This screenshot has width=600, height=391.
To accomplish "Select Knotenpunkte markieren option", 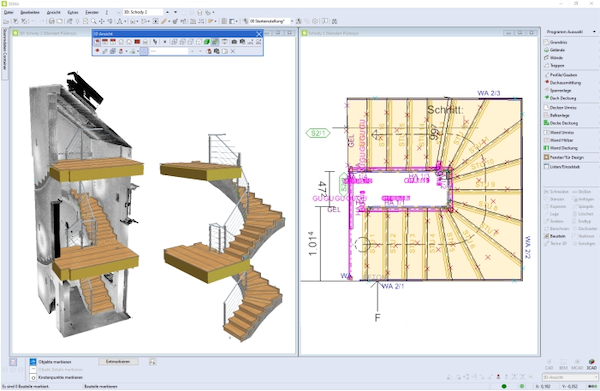I will [x=60, y=378].
